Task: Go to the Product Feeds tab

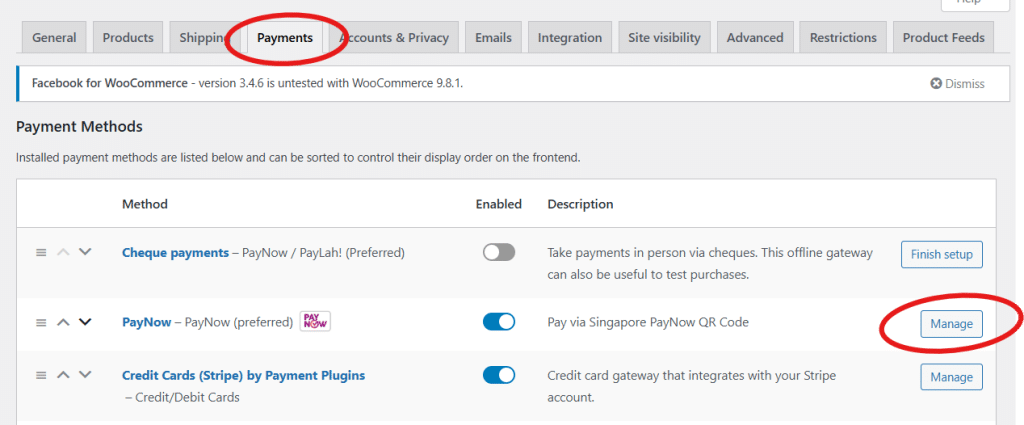Action: point(943,38)
